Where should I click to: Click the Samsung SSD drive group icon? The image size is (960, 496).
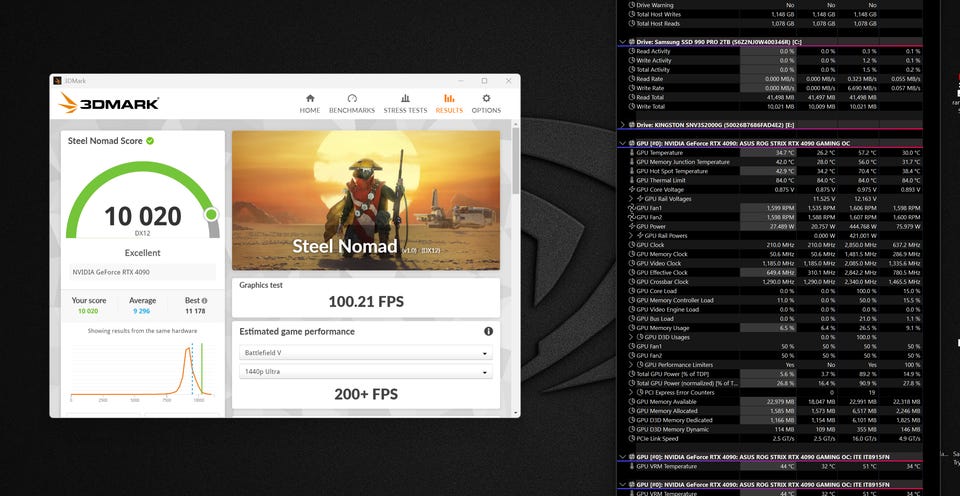pyautogui.click(x=632, y=42)
